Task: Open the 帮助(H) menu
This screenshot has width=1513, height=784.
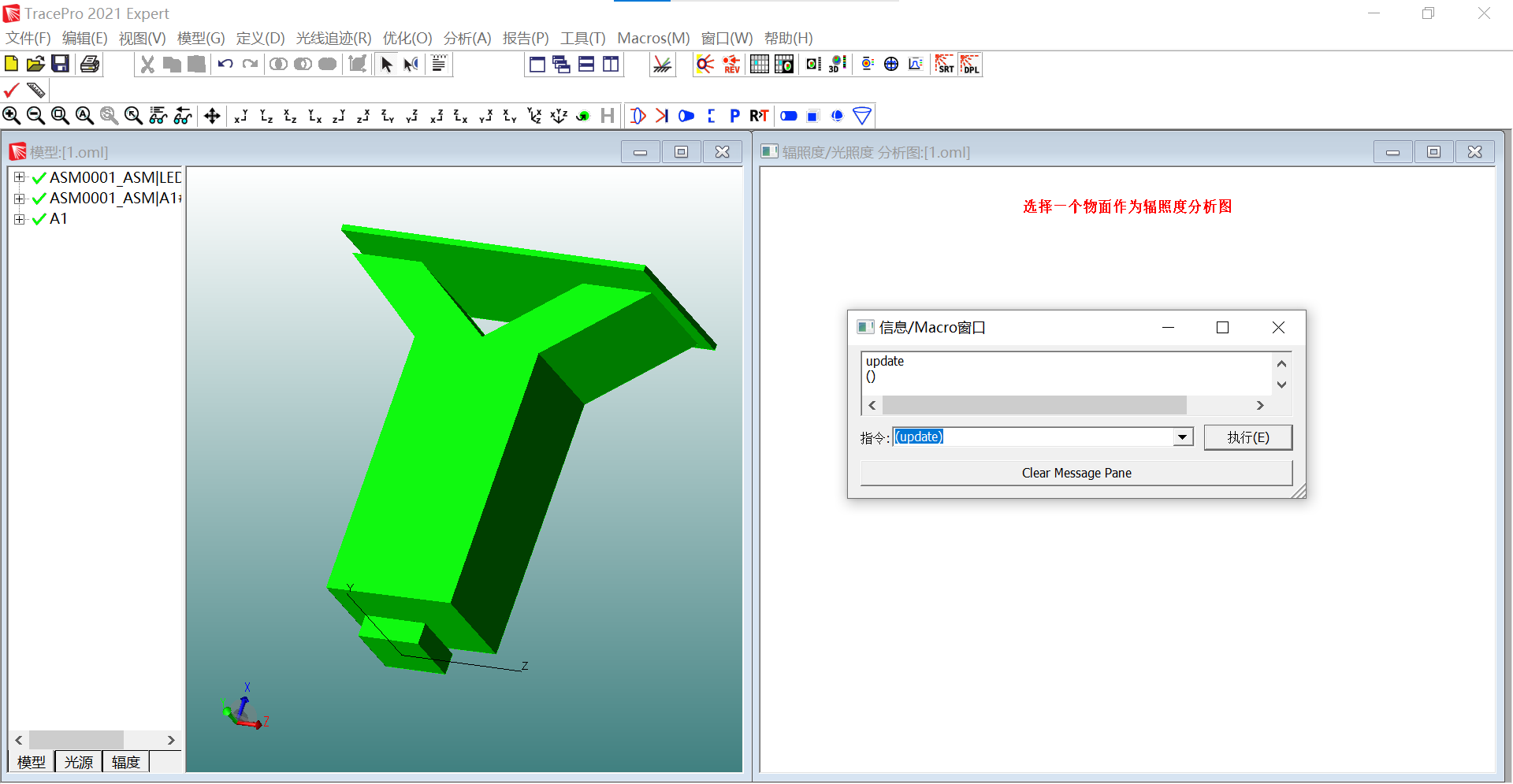Action: (x=788, y=38)
